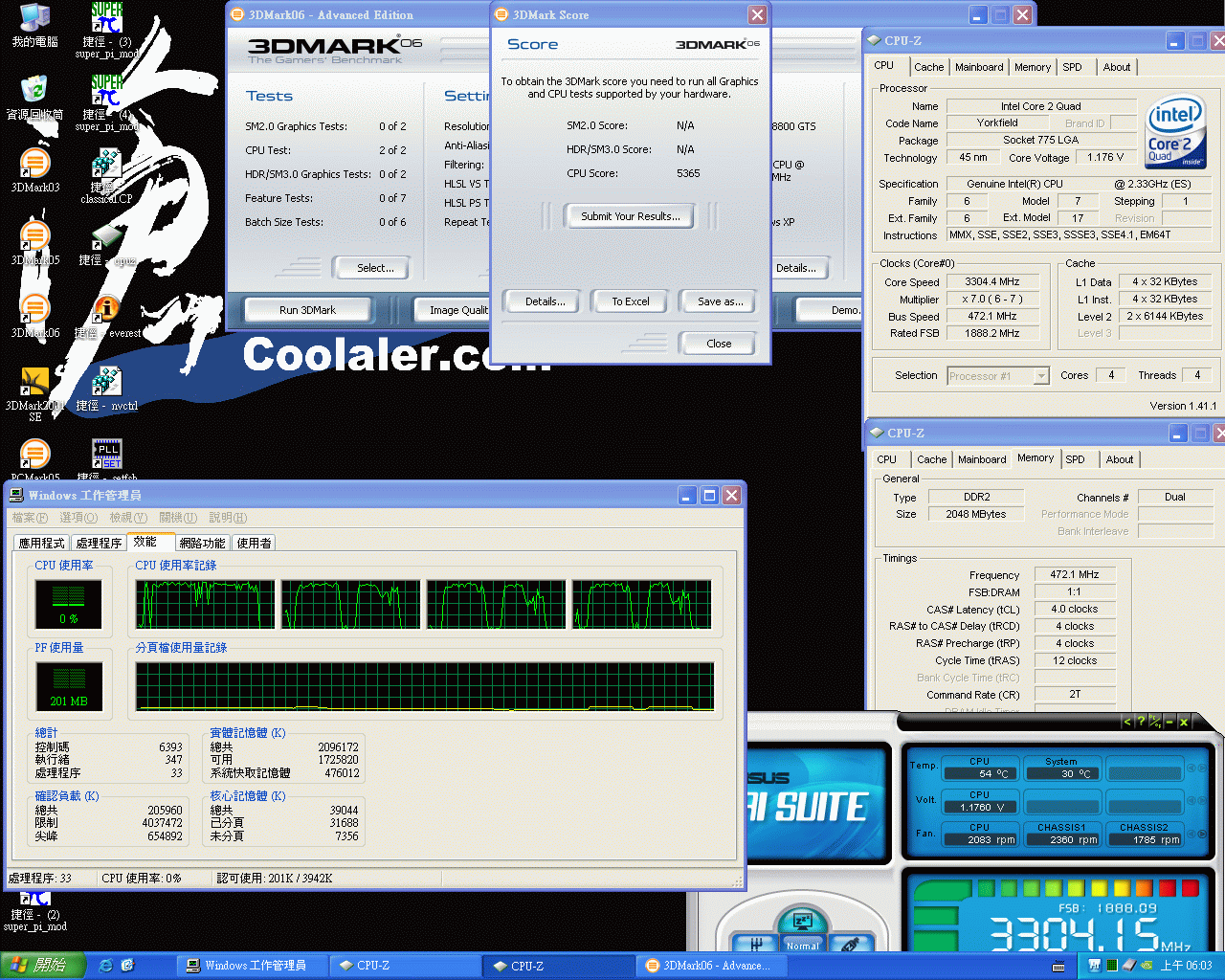Toggle AI Suite Celsius/Fahrenheit icon
This screenshot has width=1225, height=980.
coord(1155,722)
